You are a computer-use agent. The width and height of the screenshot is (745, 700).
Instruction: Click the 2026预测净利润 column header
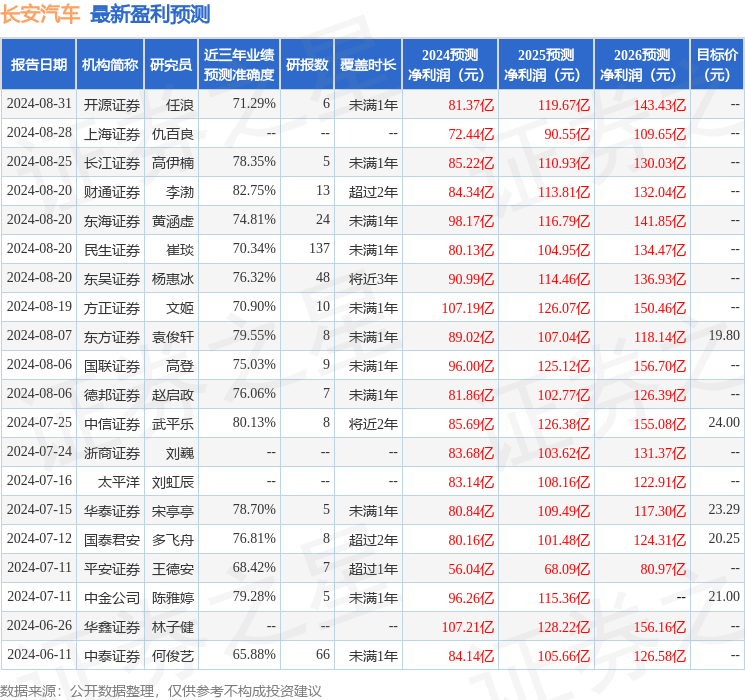click(641, 65)
